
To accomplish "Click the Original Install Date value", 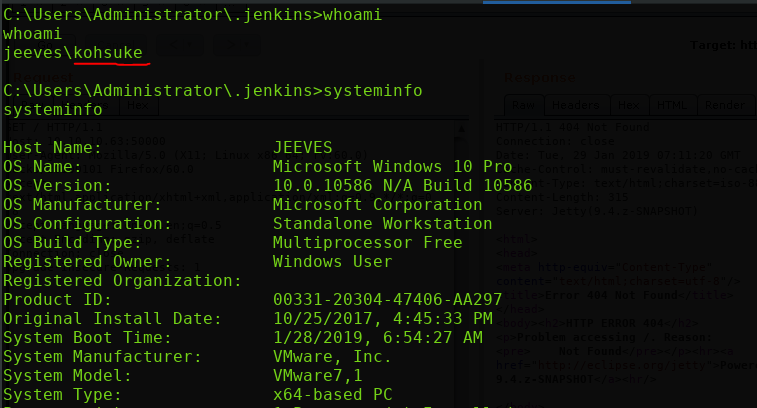I will tap(381, 318).
